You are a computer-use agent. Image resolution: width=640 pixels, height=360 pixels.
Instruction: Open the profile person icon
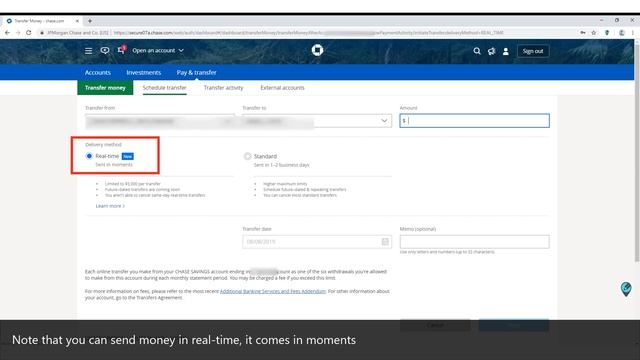506,51
